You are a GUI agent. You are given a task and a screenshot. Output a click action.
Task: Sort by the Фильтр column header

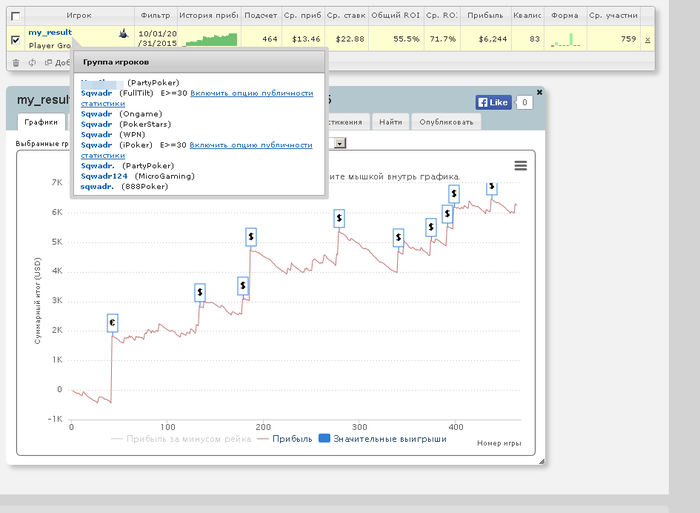155,16
